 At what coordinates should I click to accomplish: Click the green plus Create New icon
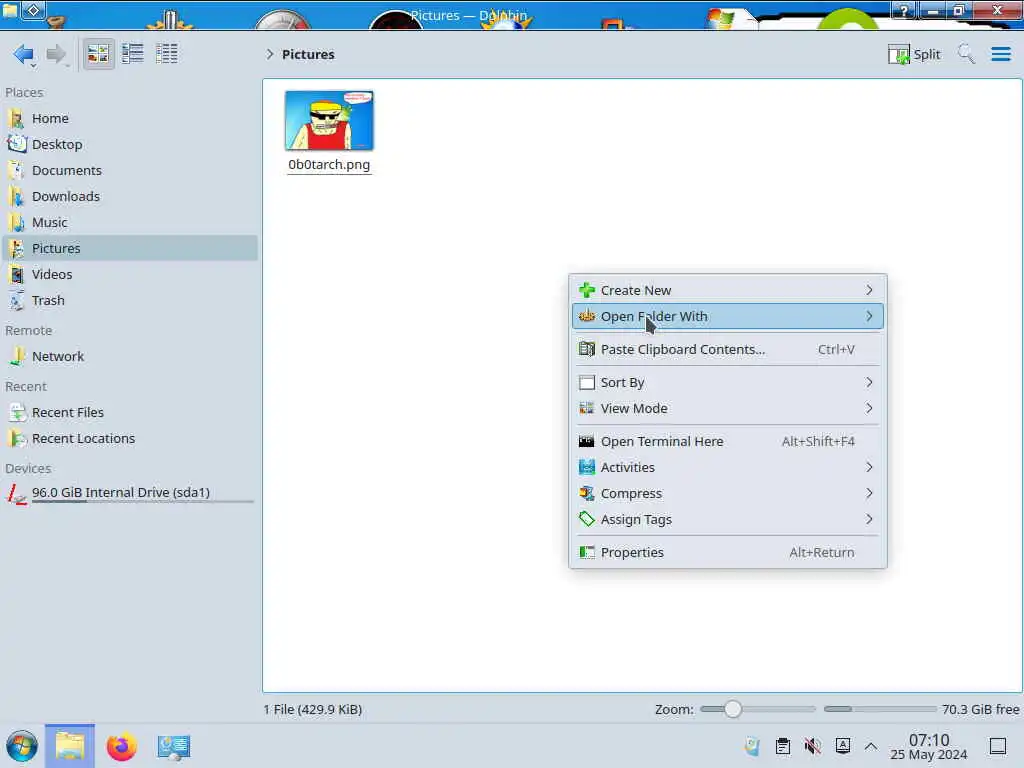[587, 290]
